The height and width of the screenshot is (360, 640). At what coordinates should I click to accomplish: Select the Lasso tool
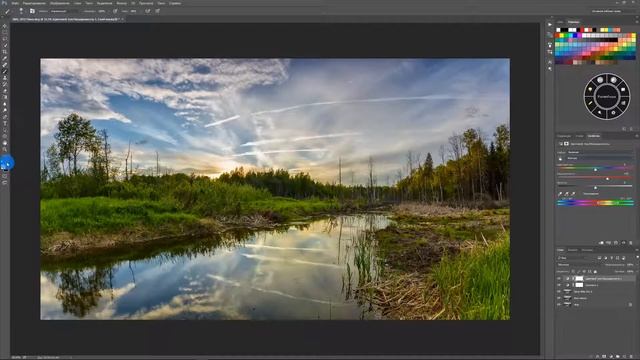[x=4, y=39]
